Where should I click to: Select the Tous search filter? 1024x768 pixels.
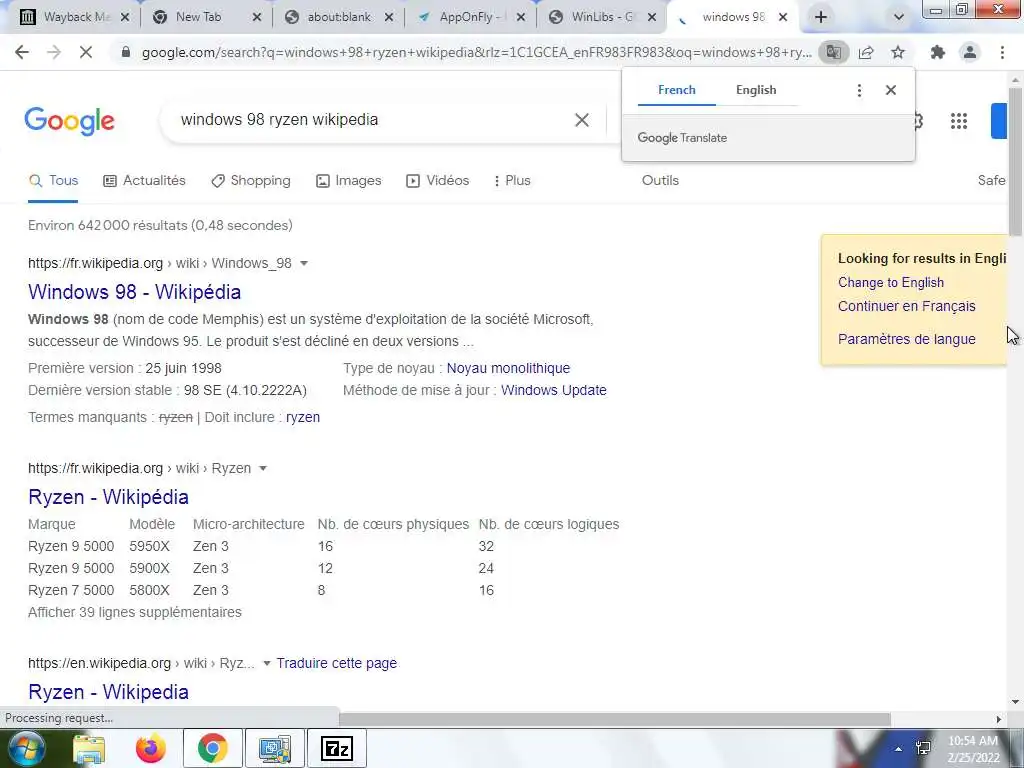[54, 181]
